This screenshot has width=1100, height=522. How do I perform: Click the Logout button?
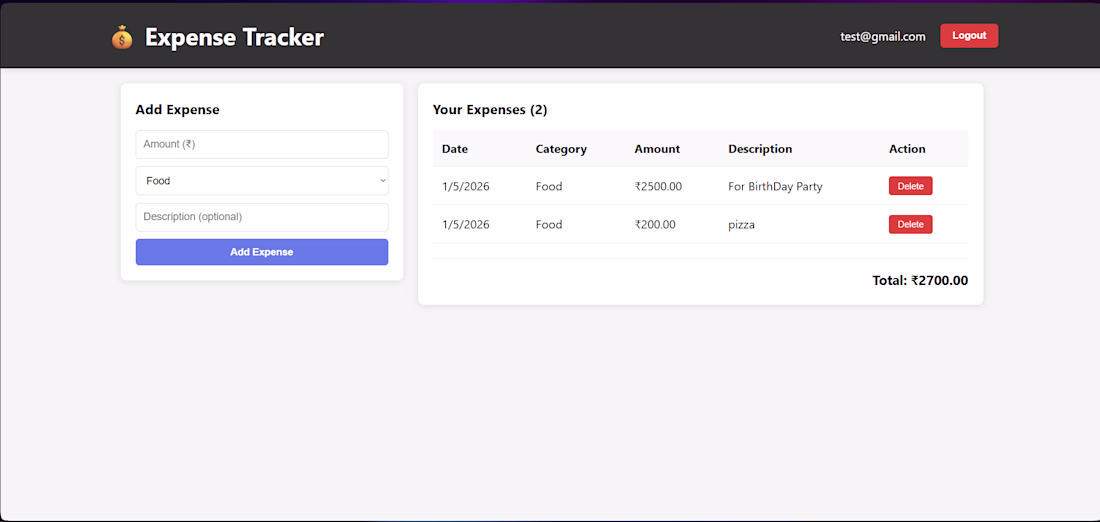point(968,36)
